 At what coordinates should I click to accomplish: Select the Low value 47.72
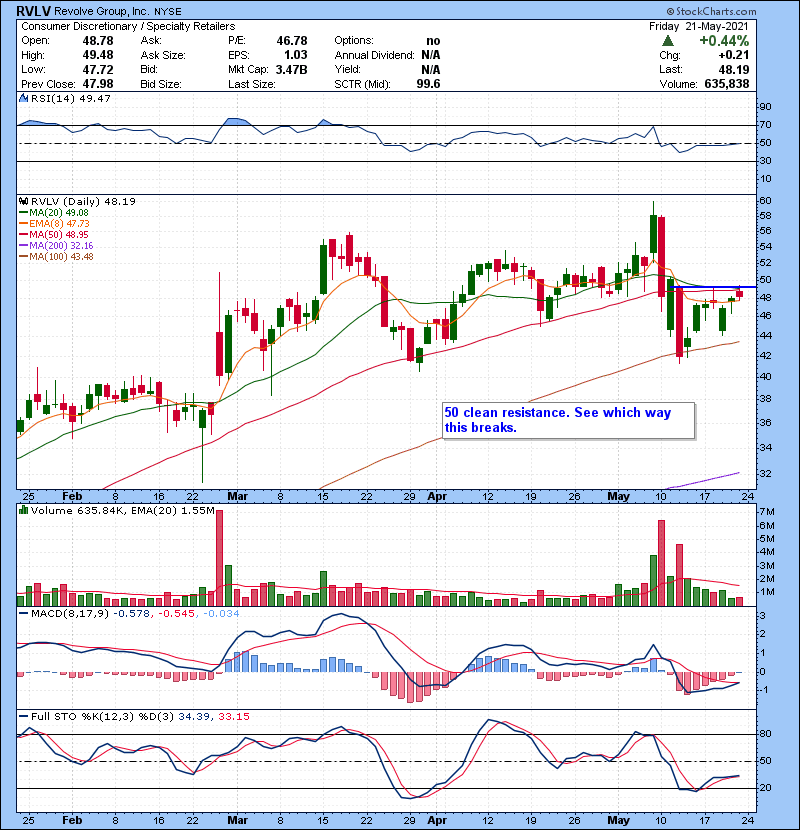point(98,69)
